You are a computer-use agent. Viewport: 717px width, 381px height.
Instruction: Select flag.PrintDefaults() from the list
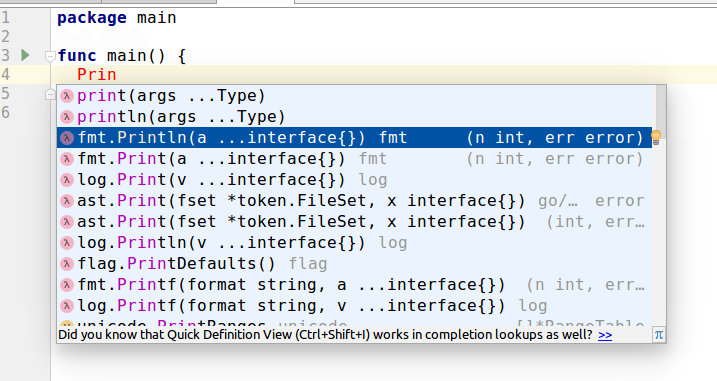354,264
